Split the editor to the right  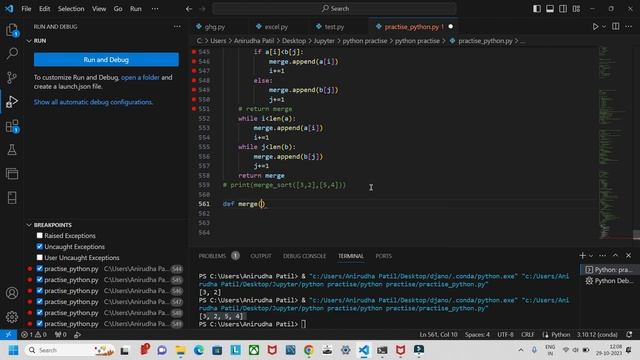616,27
